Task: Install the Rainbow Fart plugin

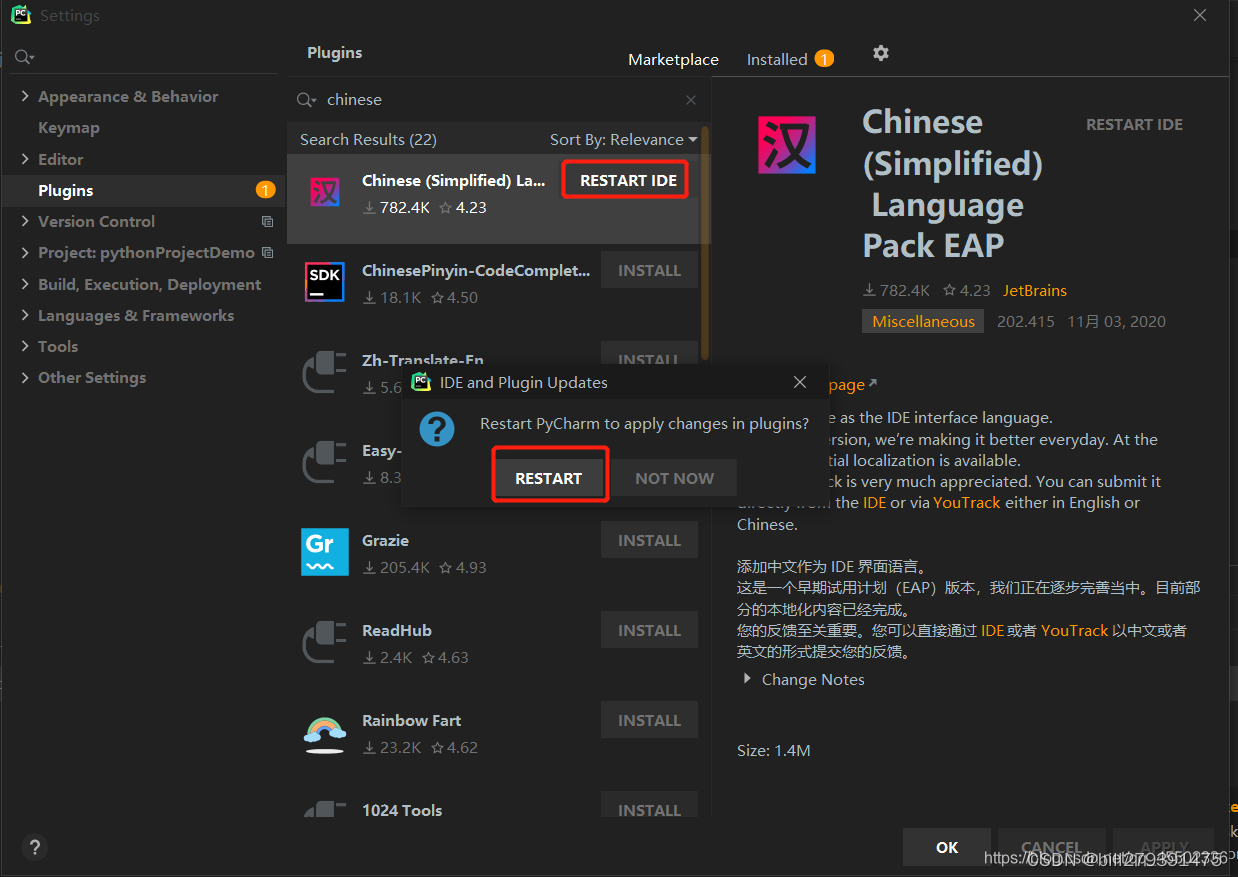Action: tap(649, 721)
